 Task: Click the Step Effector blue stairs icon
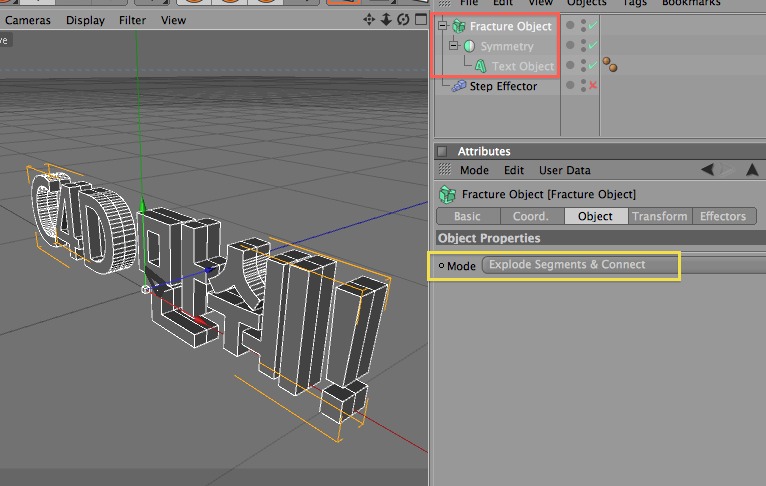[458, 86]
